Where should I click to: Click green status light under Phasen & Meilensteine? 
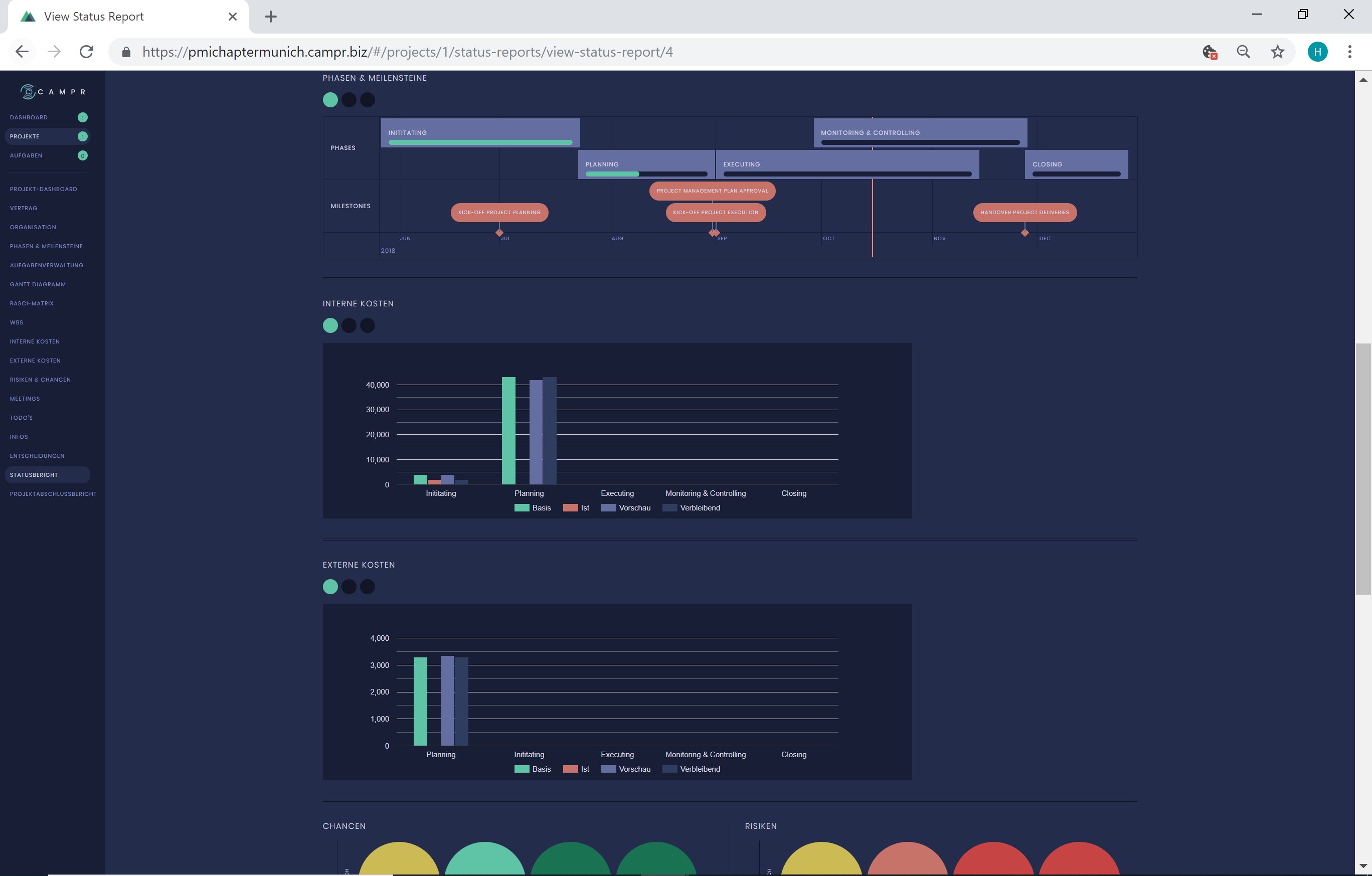[330, 100]
